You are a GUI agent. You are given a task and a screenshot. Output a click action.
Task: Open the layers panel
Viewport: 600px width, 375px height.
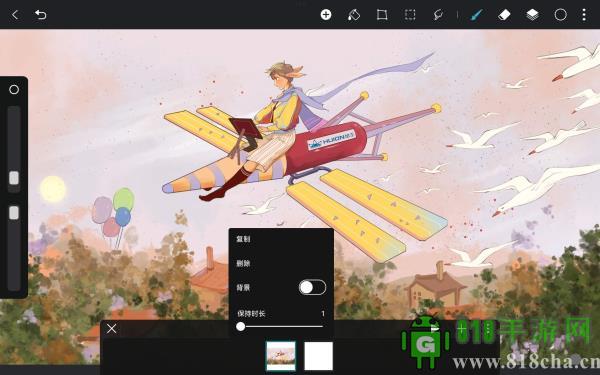pyautogui.click(x=532, y=15)
